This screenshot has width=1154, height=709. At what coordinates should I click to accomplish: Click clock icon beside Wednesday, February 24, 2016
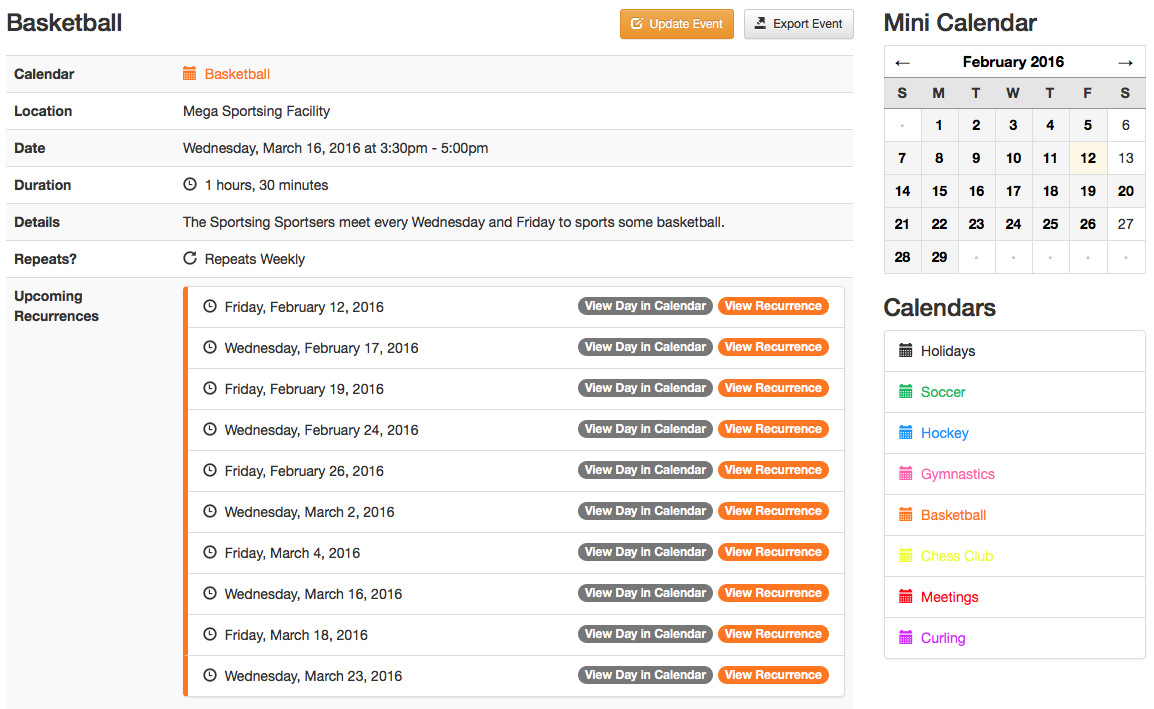[210, 429]
